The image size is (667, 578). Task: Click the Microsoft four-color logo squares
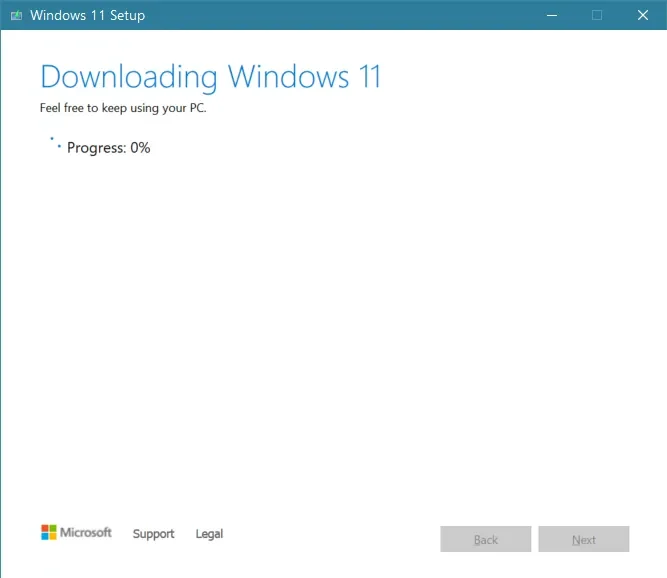tap(49, 533)
